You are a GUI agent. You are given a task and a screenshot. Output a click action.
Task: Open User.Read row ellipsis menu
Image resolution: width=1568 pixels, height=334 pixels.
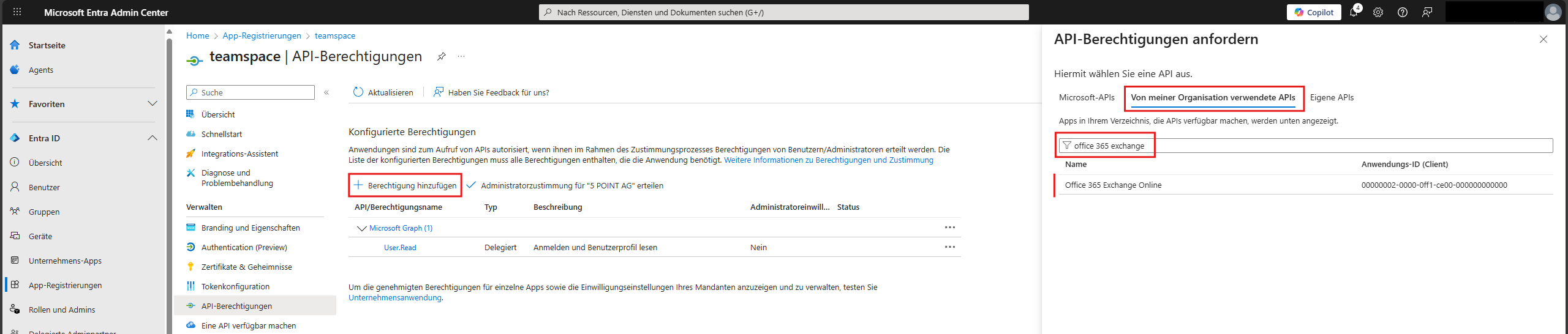(949, 247)
